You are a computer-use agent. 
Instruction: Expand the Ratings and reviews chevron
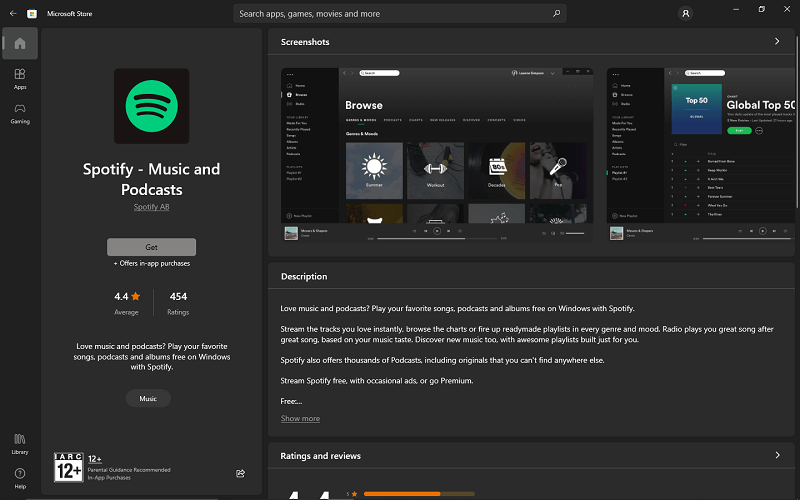point(777,455)
